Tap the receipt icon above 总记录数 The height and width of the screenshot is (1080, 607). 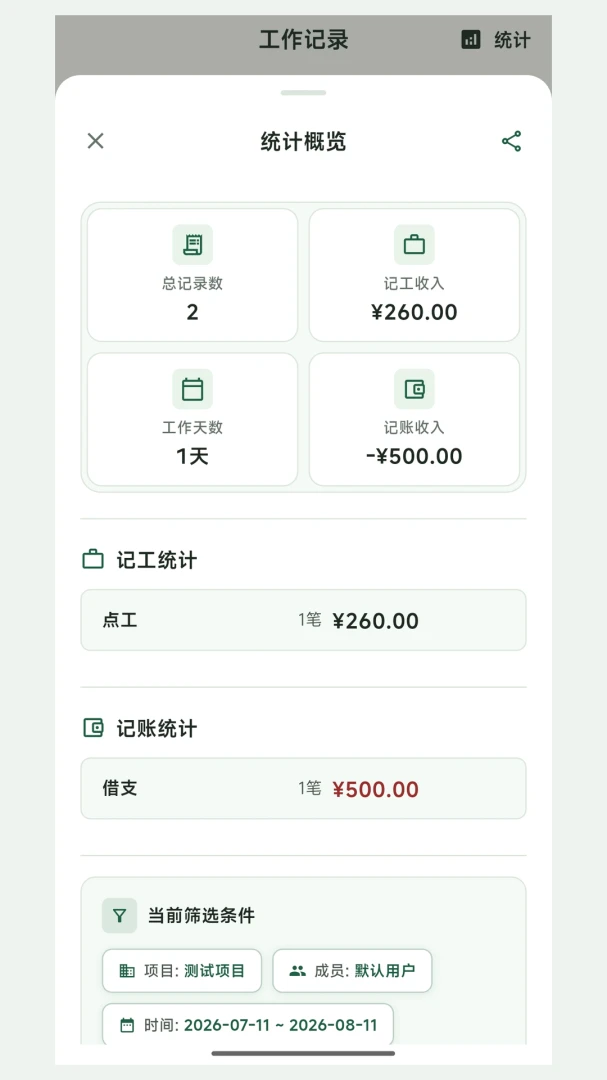pyautogui.click(x=192, y=245)
